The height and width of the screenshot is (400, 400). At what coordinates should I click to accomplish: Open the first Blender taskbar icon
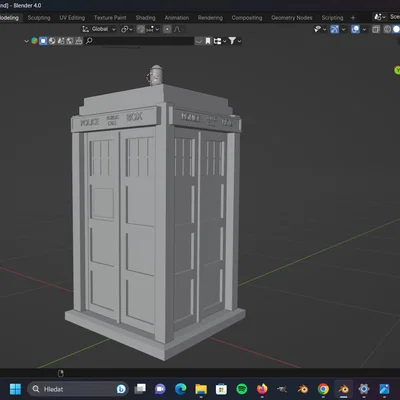tap(303, 389)
